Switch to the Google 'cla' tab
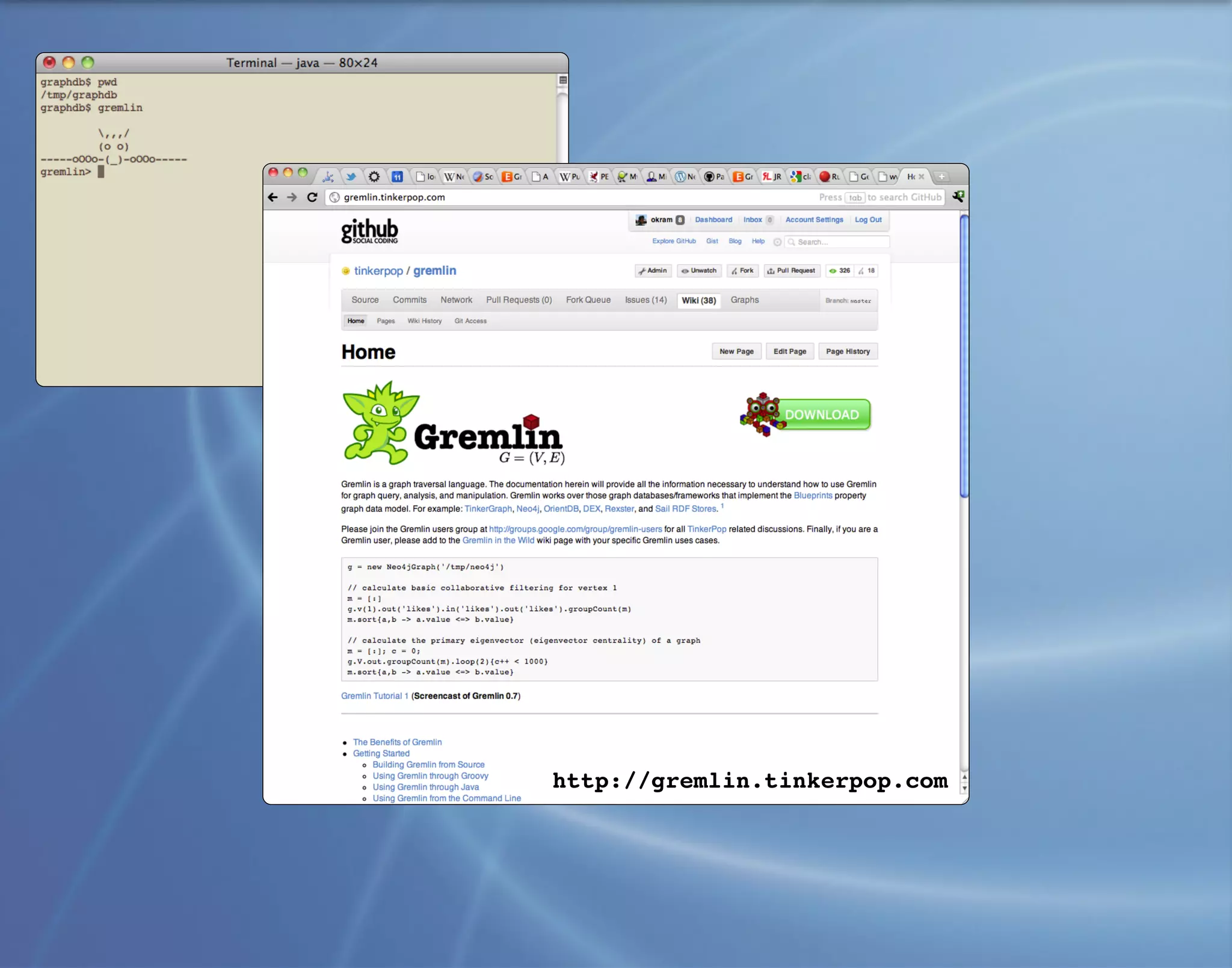Viewport: 1232px width, 968px height. coord(801,176)
